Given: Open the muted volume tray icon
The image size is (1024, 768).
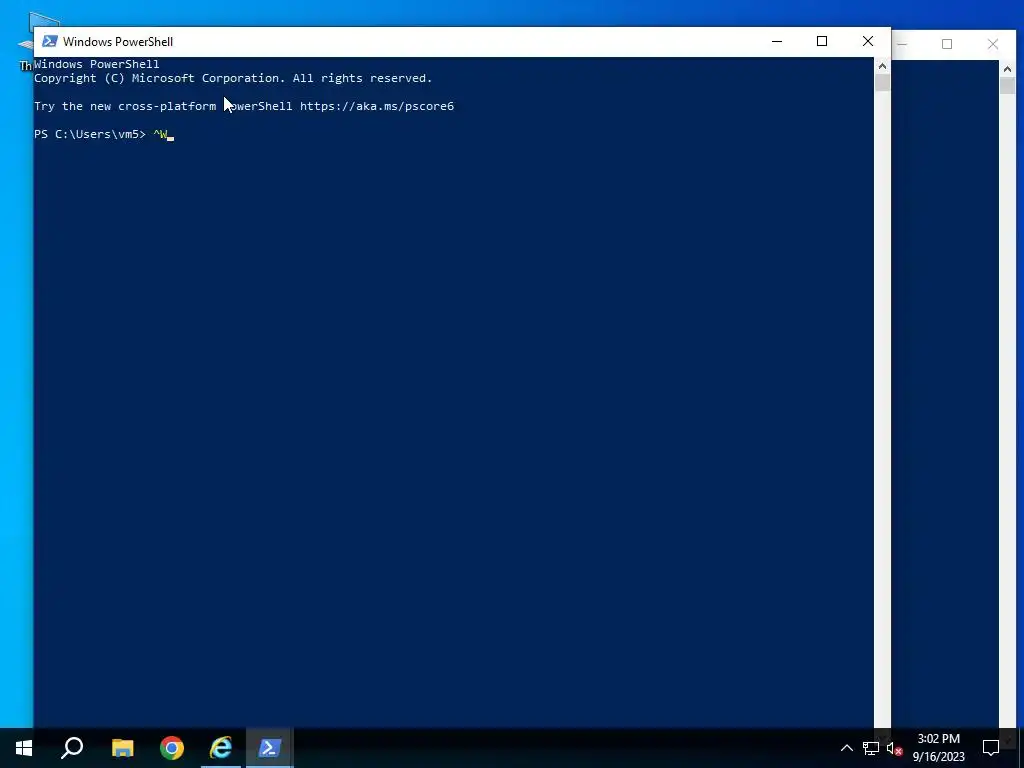Looking at the screenshot, I should pos(894,748).
